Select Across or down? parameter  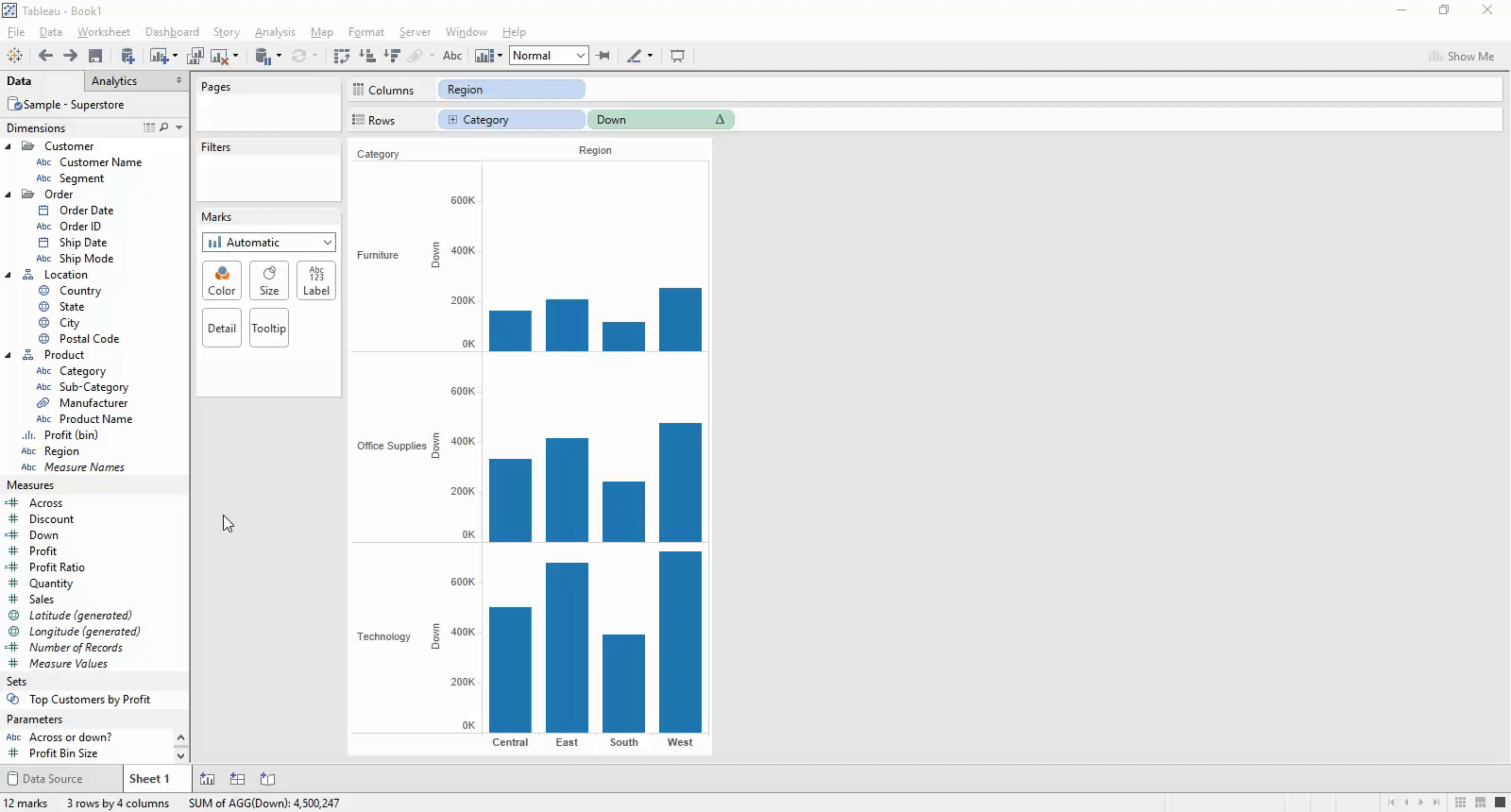(70, 737)
